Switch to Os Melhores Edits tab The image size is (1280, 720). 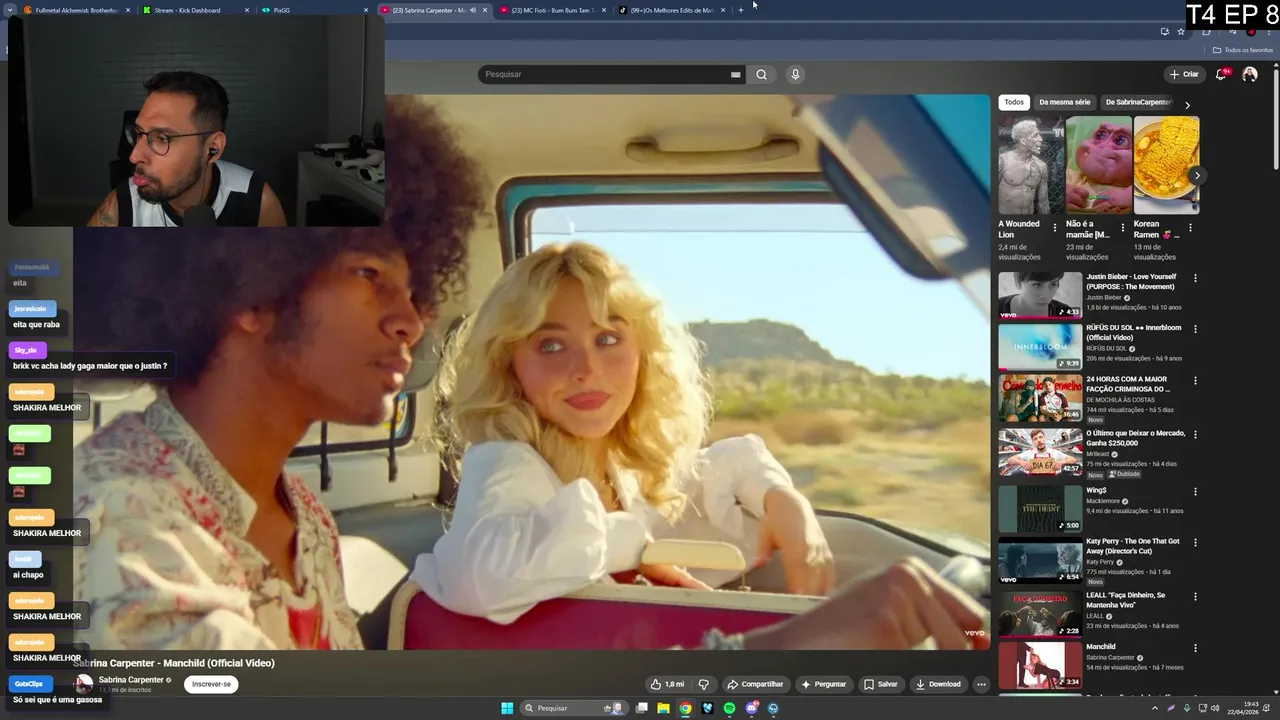671,10
